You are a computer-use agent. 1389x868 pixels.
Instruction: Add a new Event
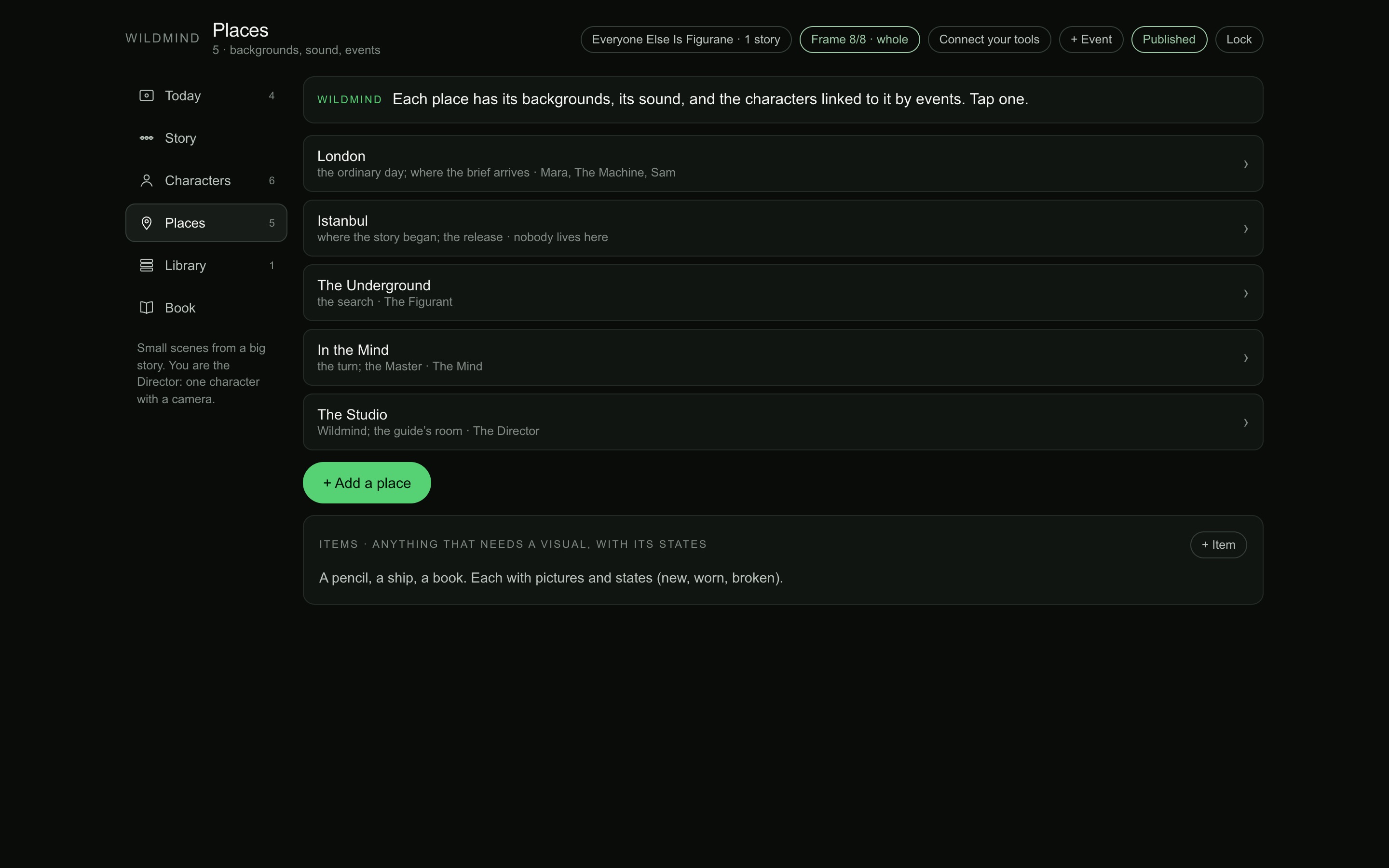pyautogui.click(x=1090, y=40)
